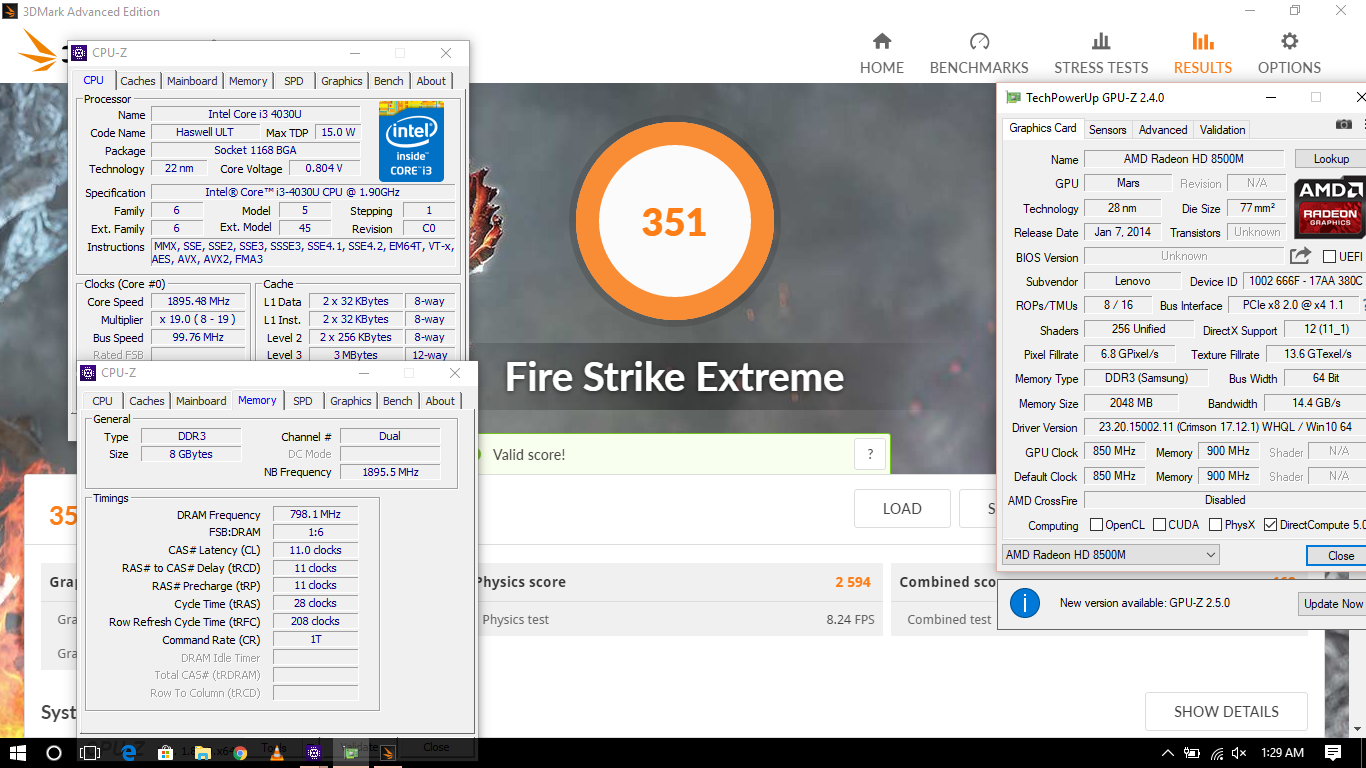Click taskbar clock showing 1:29 AM
Screen dimensions: 1366x768
(x=1282, y=753)
